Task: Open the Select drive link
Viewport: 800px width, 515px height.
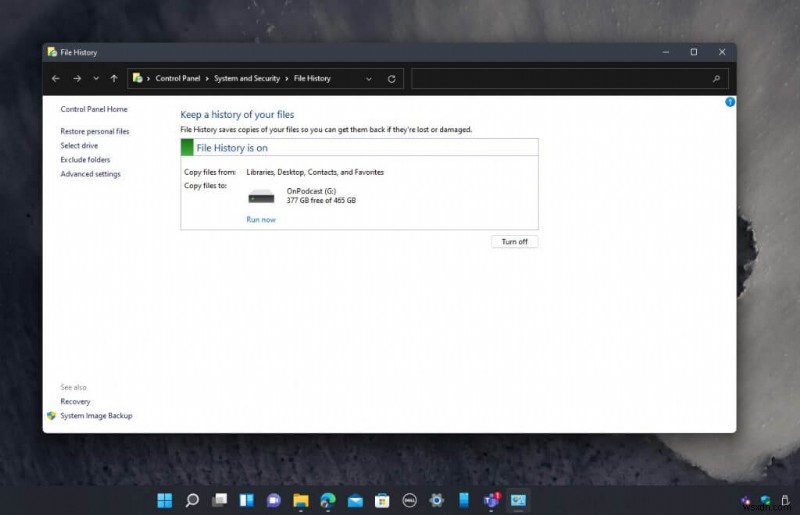Action: point(79,145)
